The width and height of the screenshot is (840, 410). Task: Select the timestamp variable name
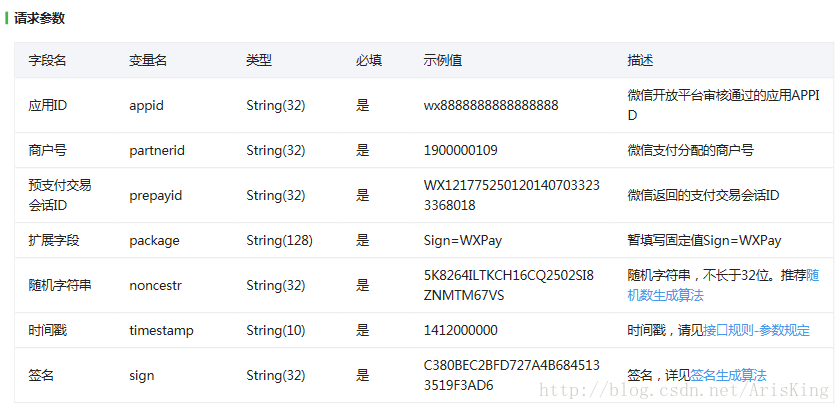pos(161,331)
